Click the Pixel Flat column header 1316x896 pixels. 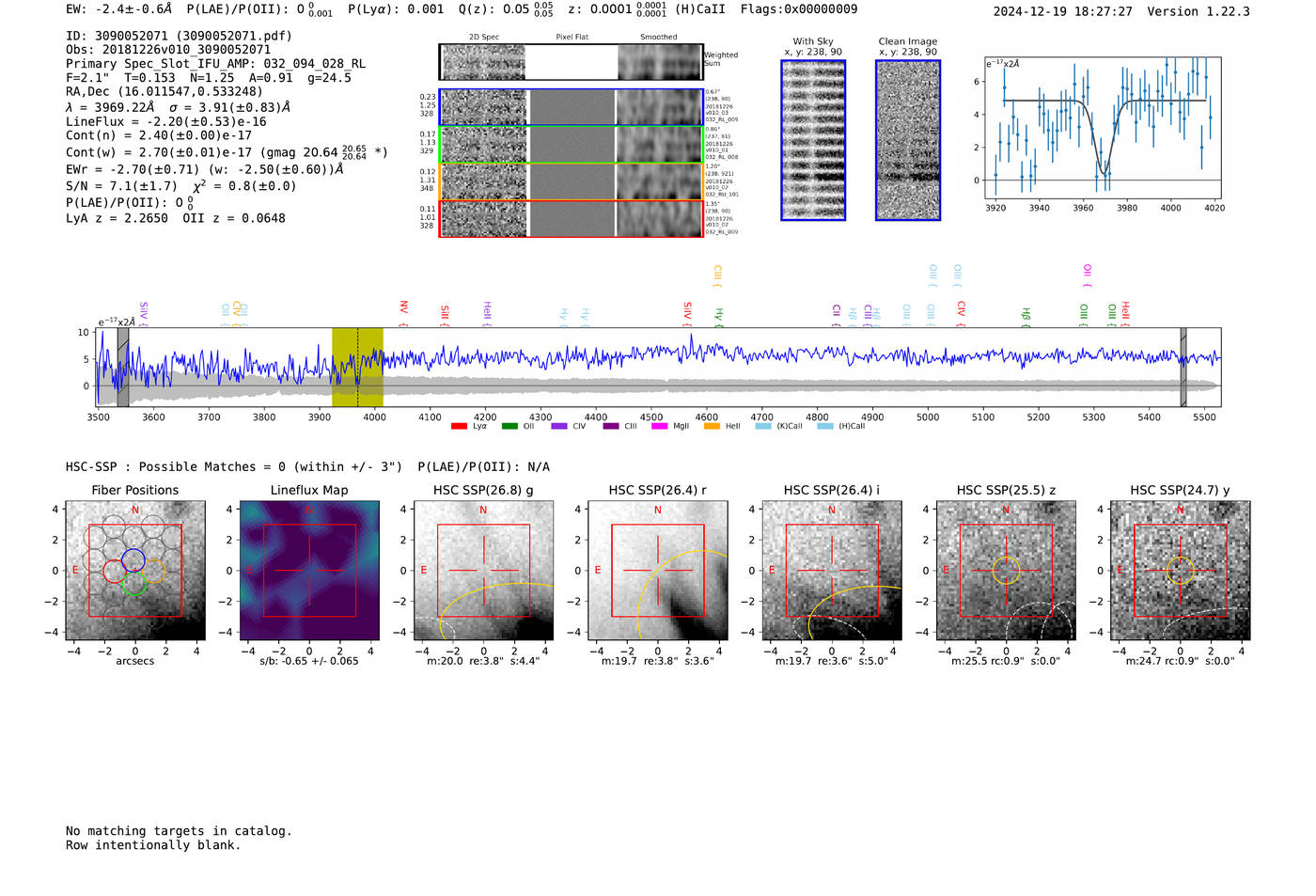click(572, 38)
